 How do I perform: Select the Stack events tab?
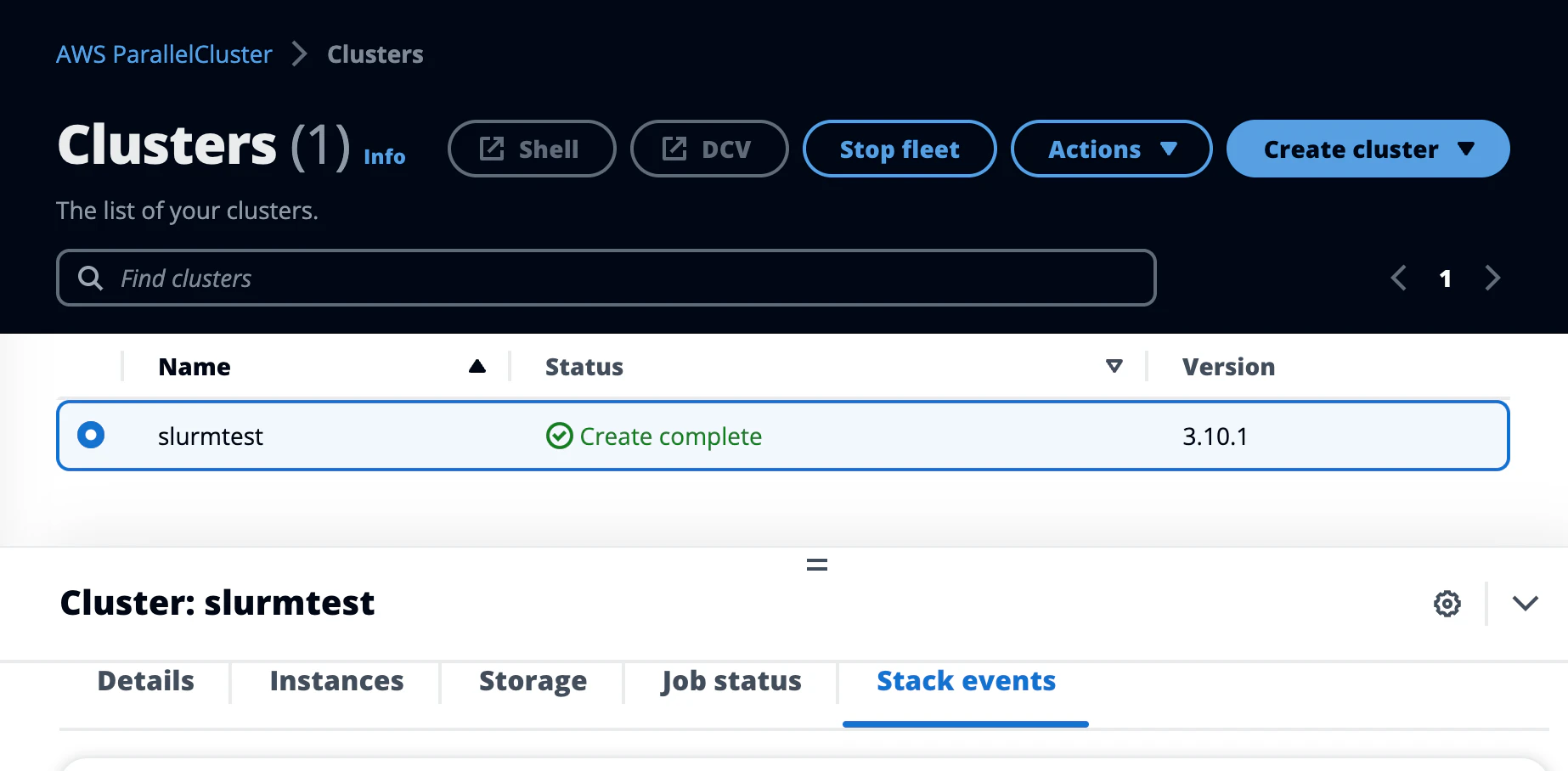[x=966, y=681]
